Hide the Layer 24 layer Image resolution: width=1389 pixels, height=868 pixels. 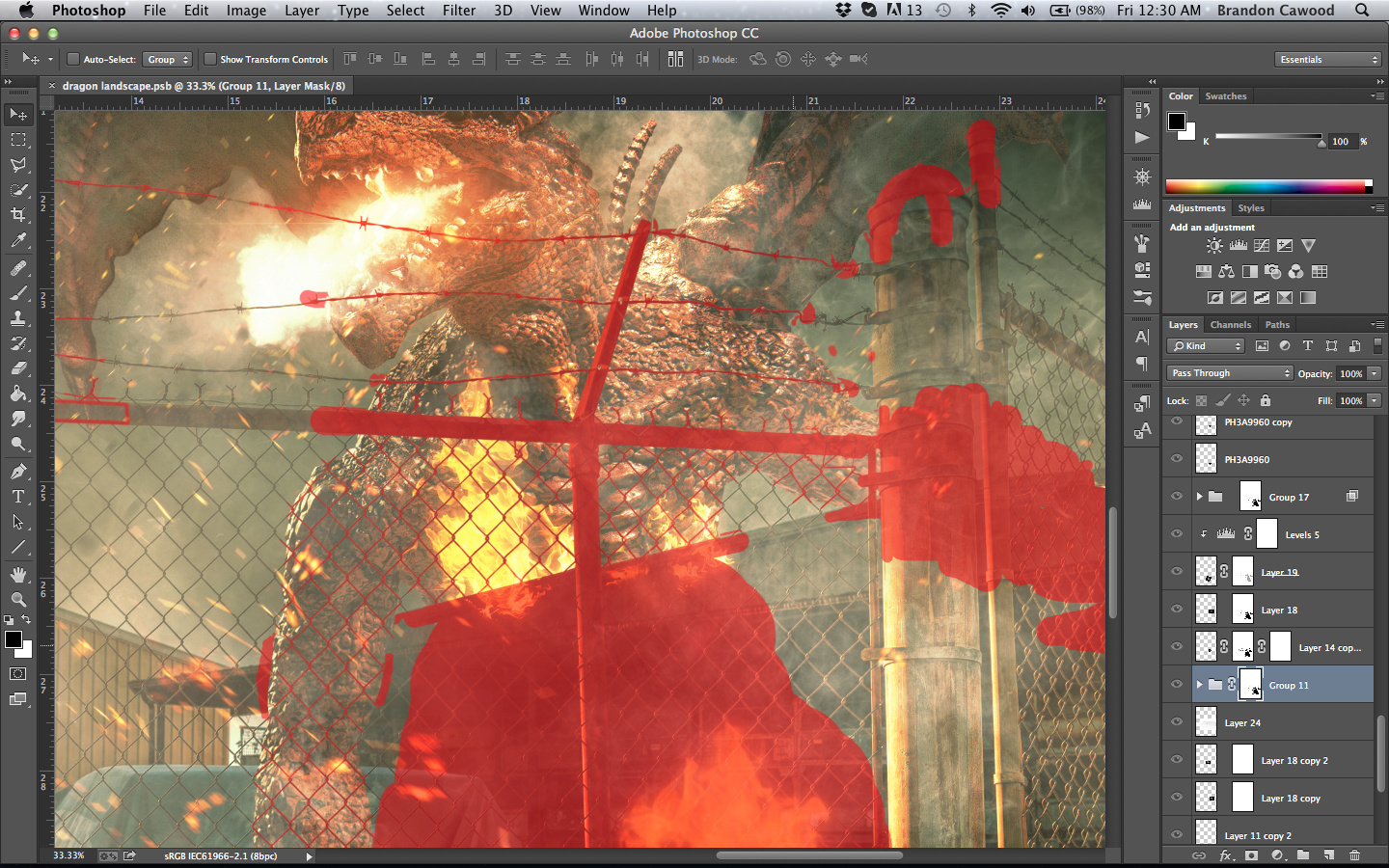(1177, 722)
